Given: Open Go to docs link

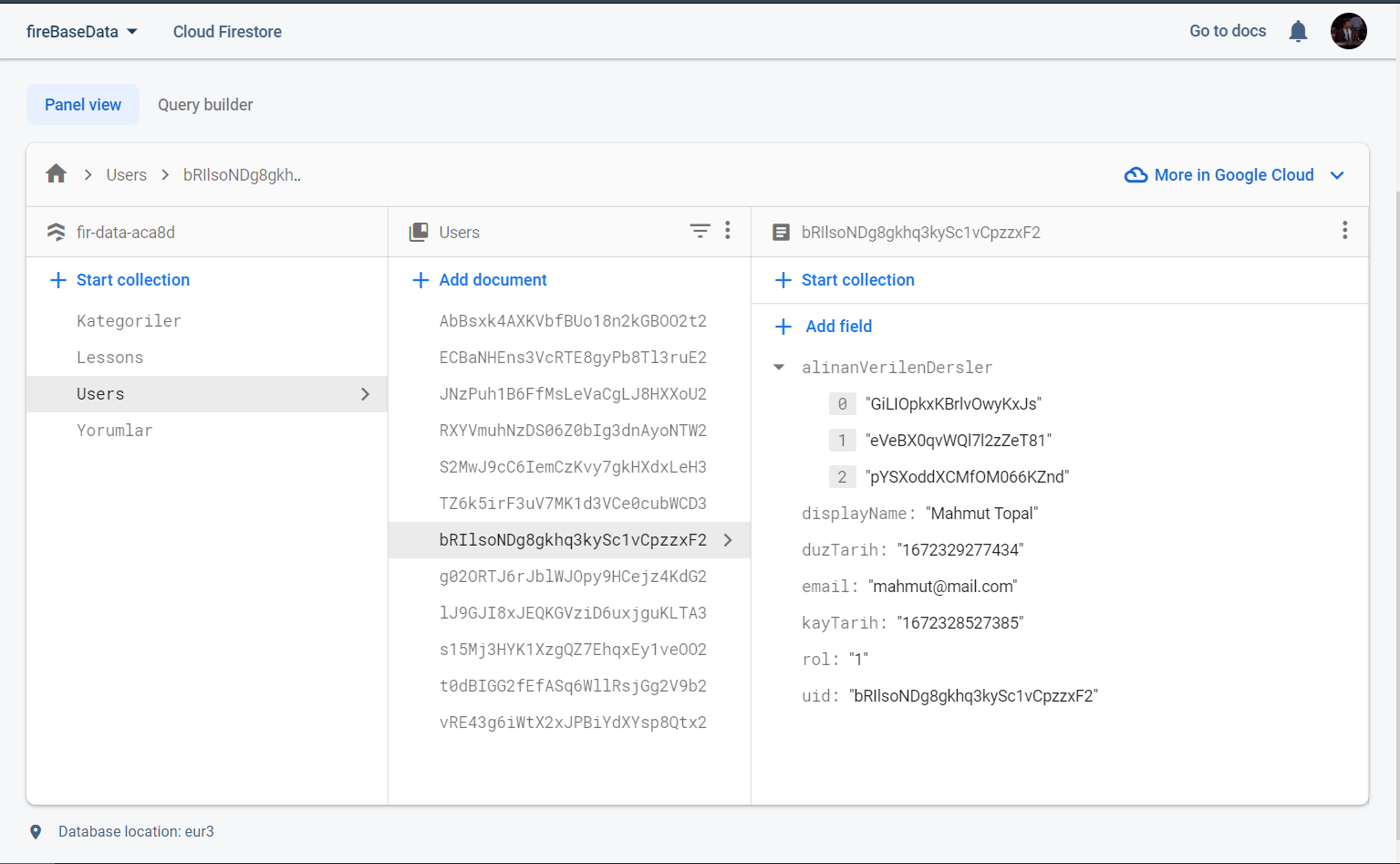Looking at the screenshot, I should [x=1228, y=31].
